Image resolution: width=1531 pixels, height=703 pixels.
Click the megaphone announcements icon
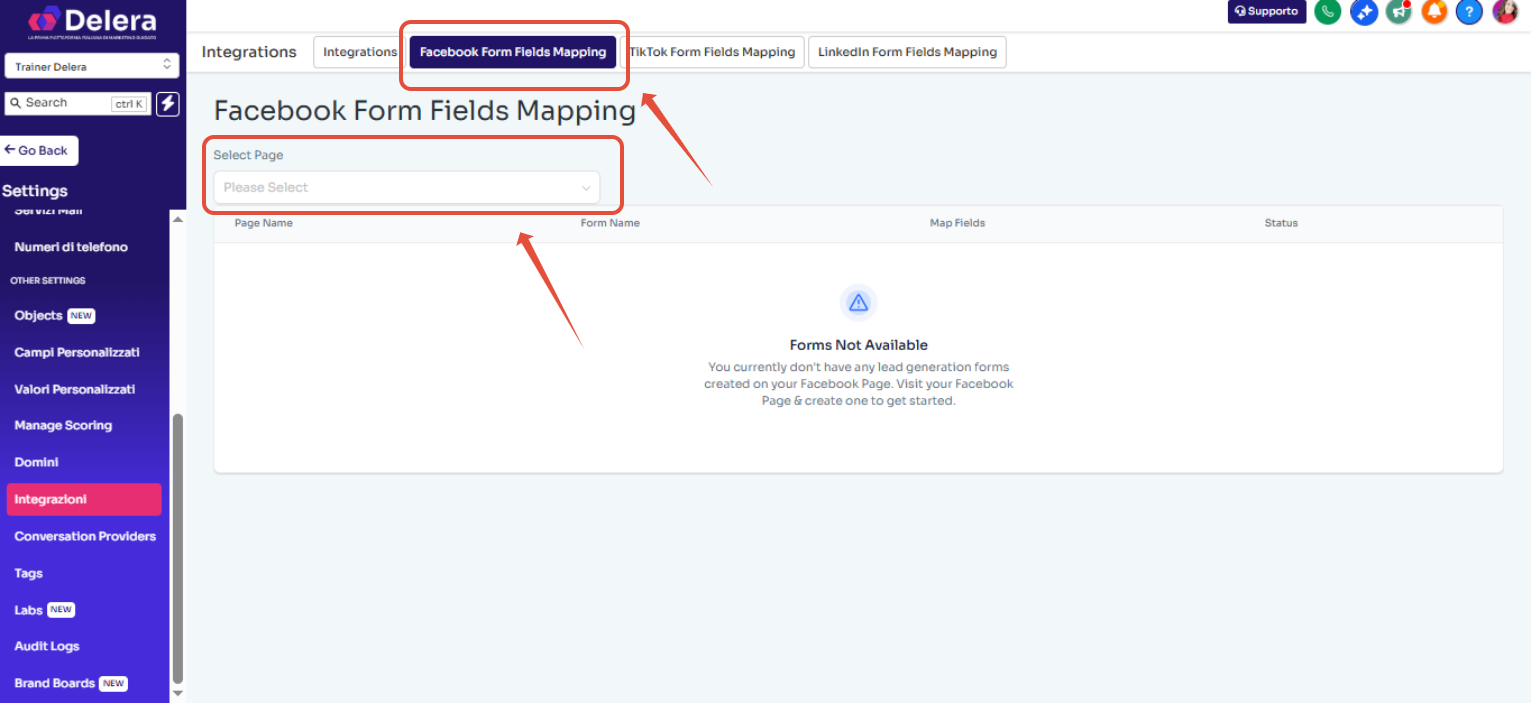click(x=1399, y=12)
